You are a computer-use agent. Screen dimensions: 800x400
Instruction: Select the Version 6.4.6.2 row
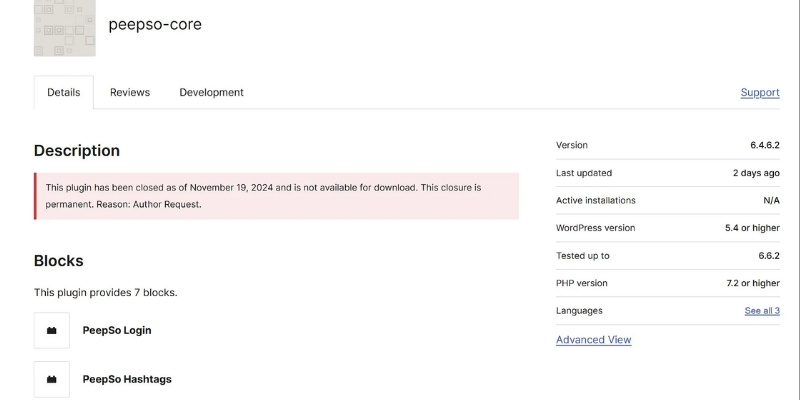point(668,145)
